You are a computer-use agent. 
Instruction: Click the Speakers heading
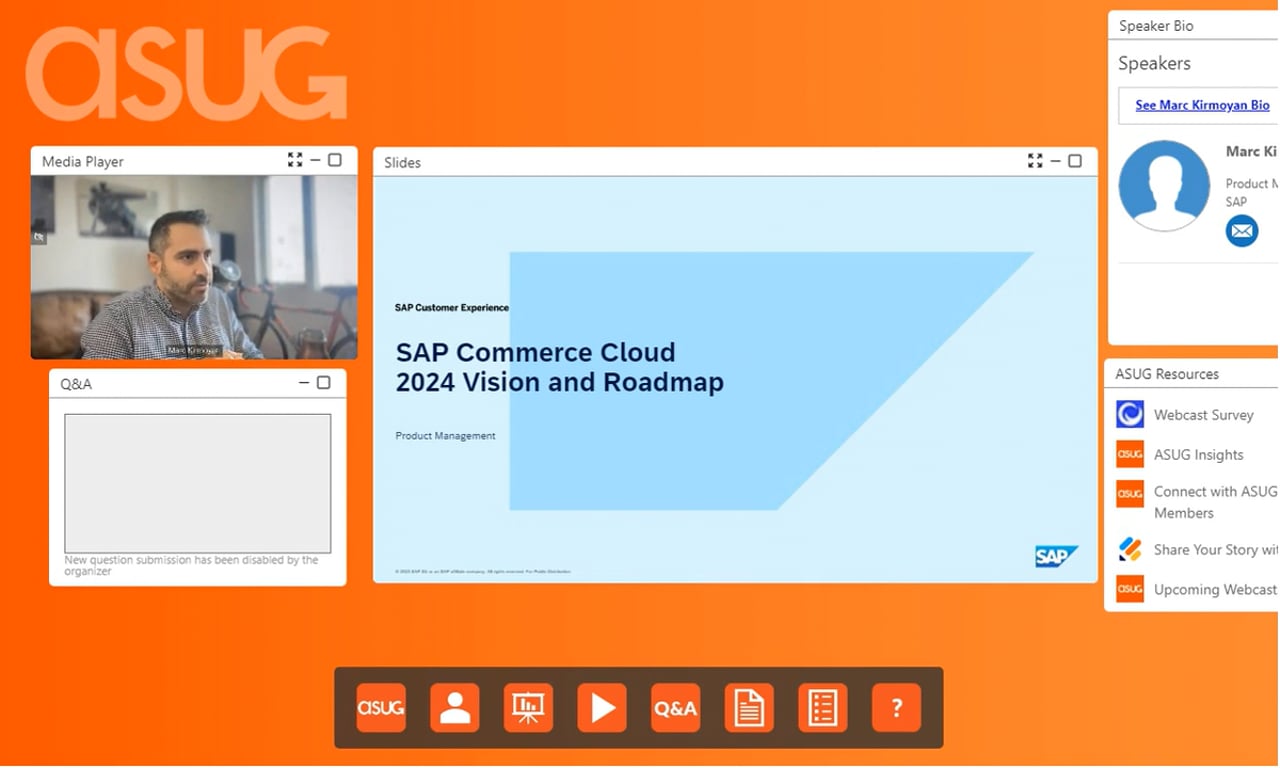(x=1154, y=63)
